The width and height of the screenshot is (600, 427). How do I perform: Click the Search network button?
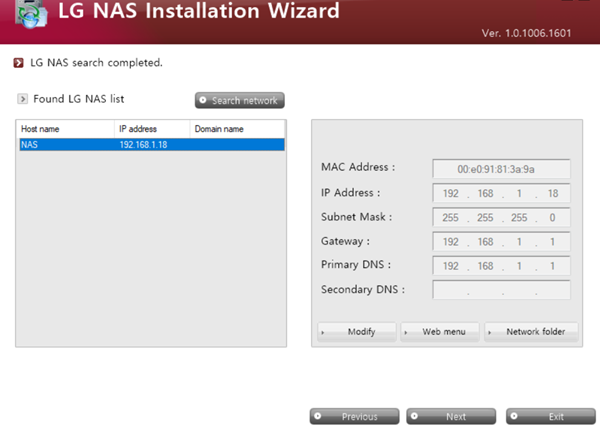point(240,100)
